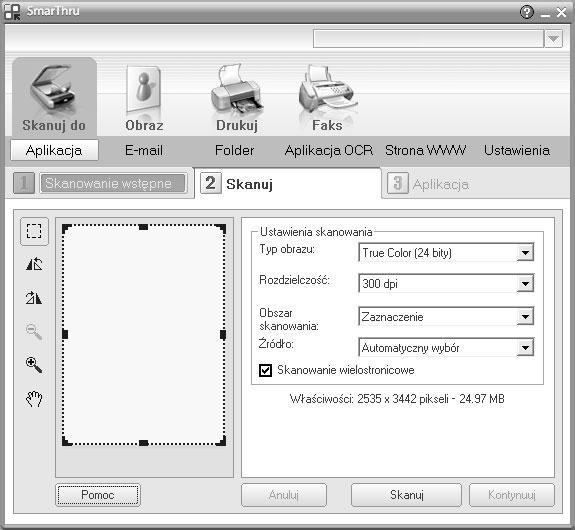The height and width of the screenshot is (530, 575).
Task: Click the Źródło label
Action: [276, 344]
